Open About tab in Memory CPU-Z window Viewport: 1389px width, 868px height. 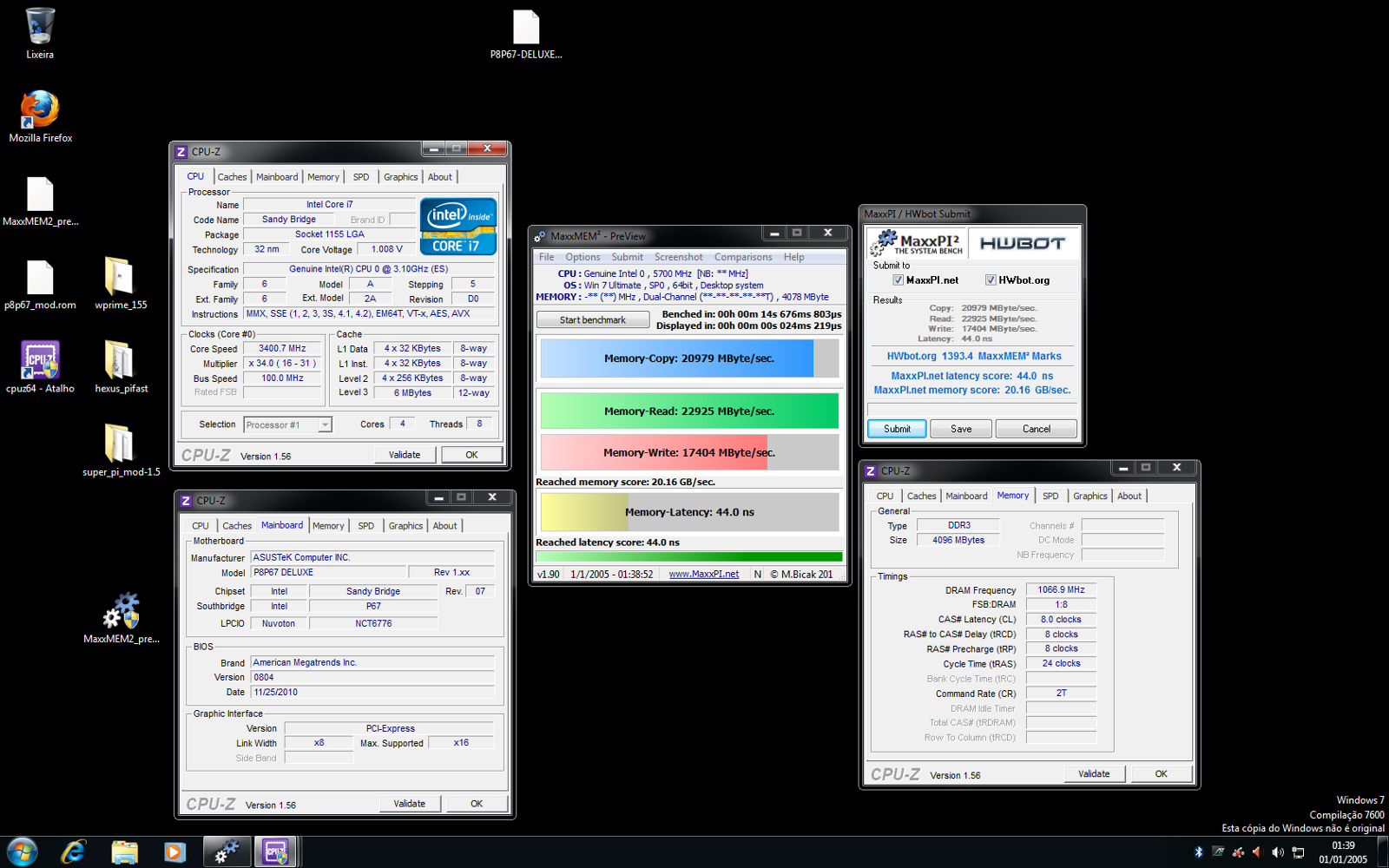[1129, 496]
